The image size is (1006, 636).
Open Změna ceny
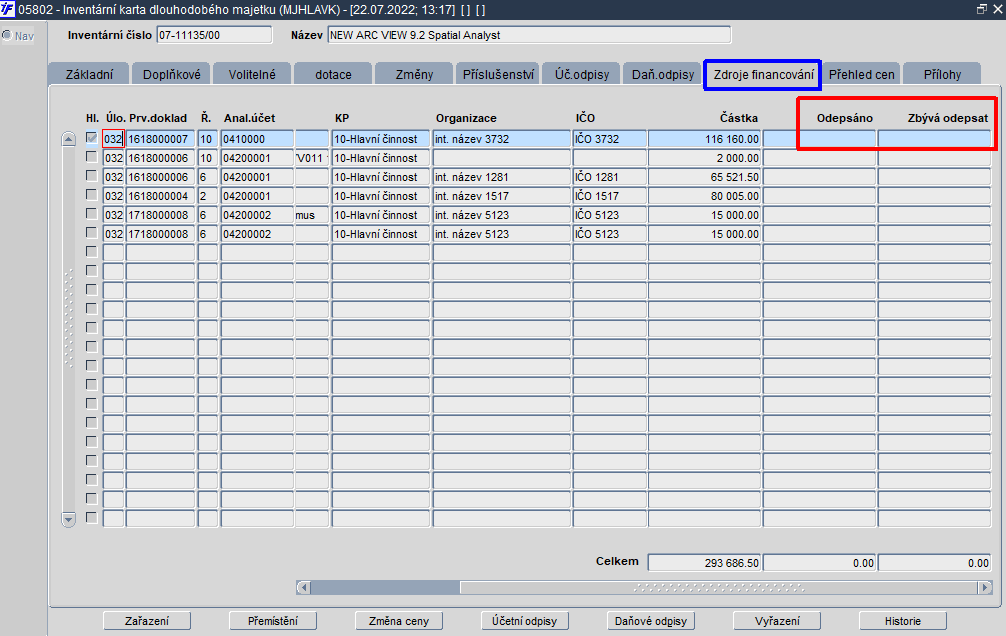tap(398, 621)
